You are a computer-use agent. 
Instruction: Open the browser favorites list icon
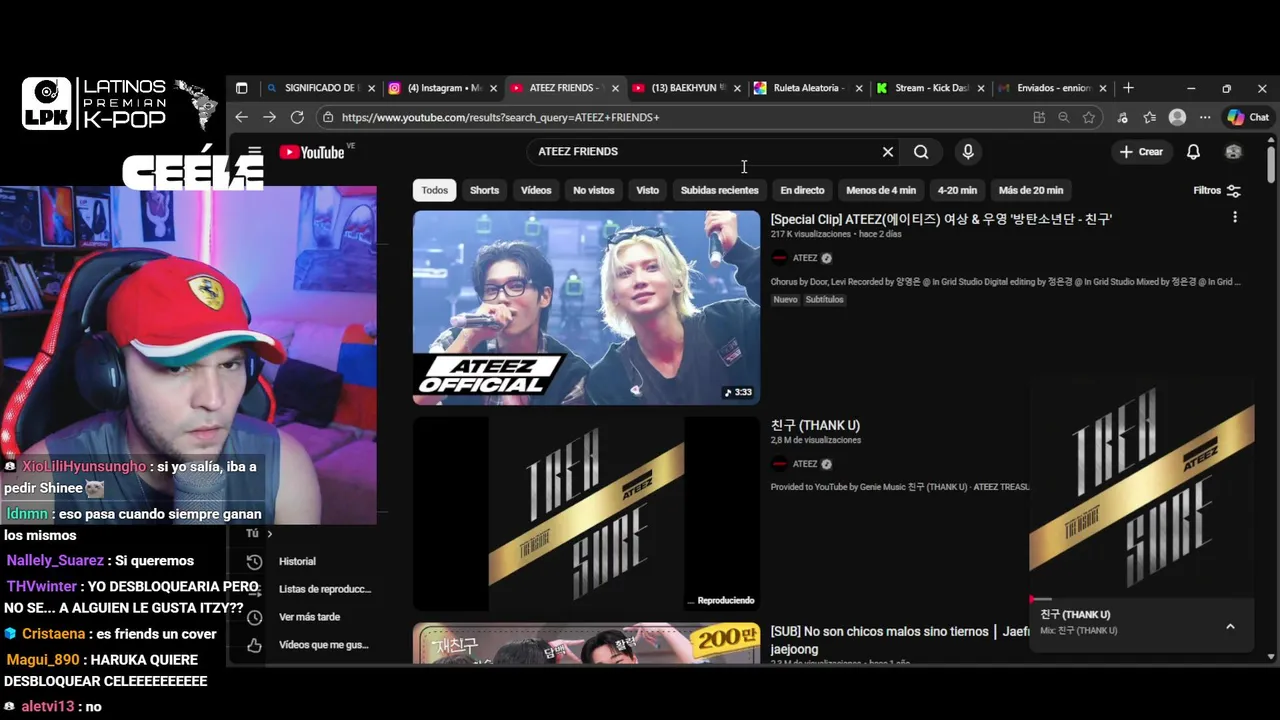pyautogui.click(x=1150, y=117)
